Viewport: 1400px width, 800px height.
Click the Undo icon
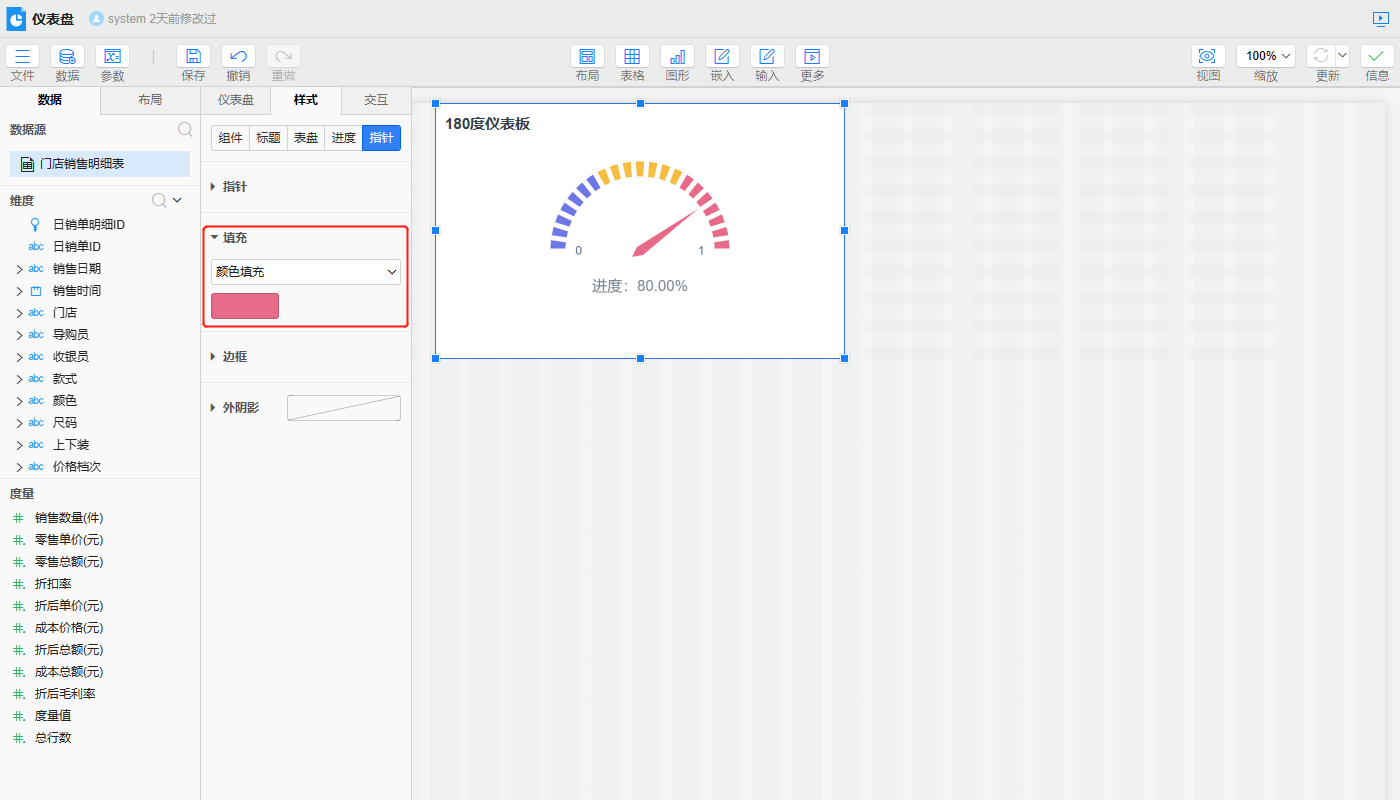(x=238, y=57)
